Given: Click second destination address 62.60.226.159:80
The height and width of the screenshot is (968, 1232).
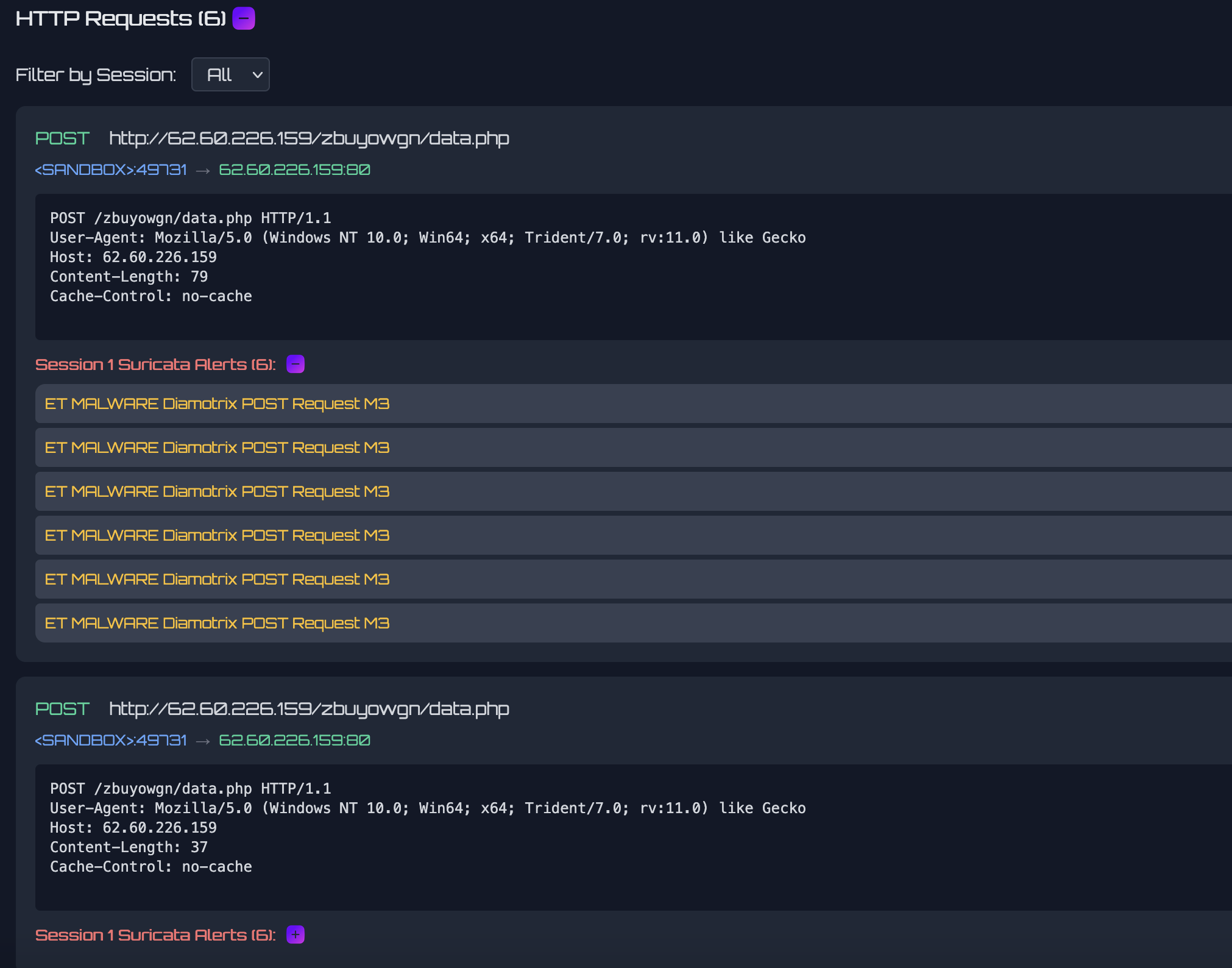Looking at the screenshot, I should coord(294,740).
